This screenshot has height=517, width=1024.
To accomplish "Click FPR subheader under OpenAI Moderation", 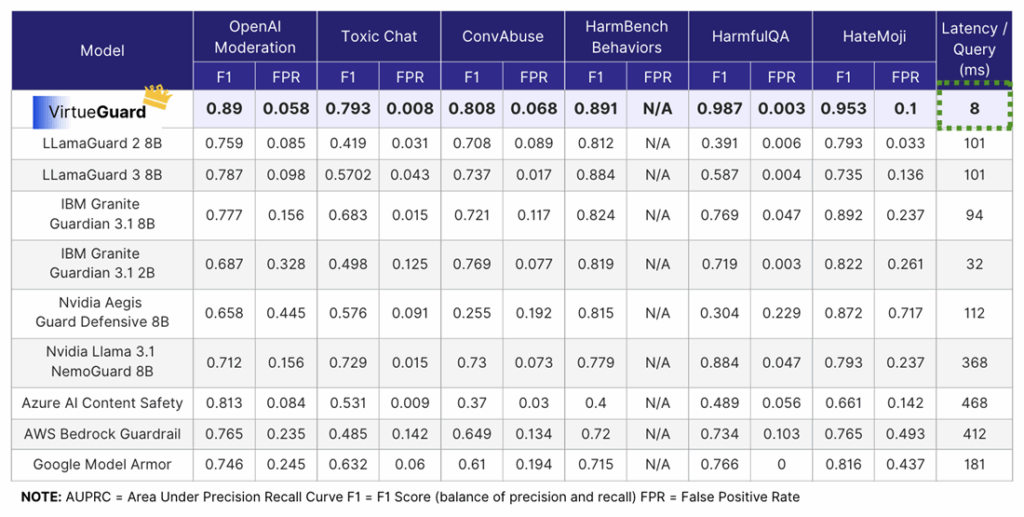I will coord(286,77).
